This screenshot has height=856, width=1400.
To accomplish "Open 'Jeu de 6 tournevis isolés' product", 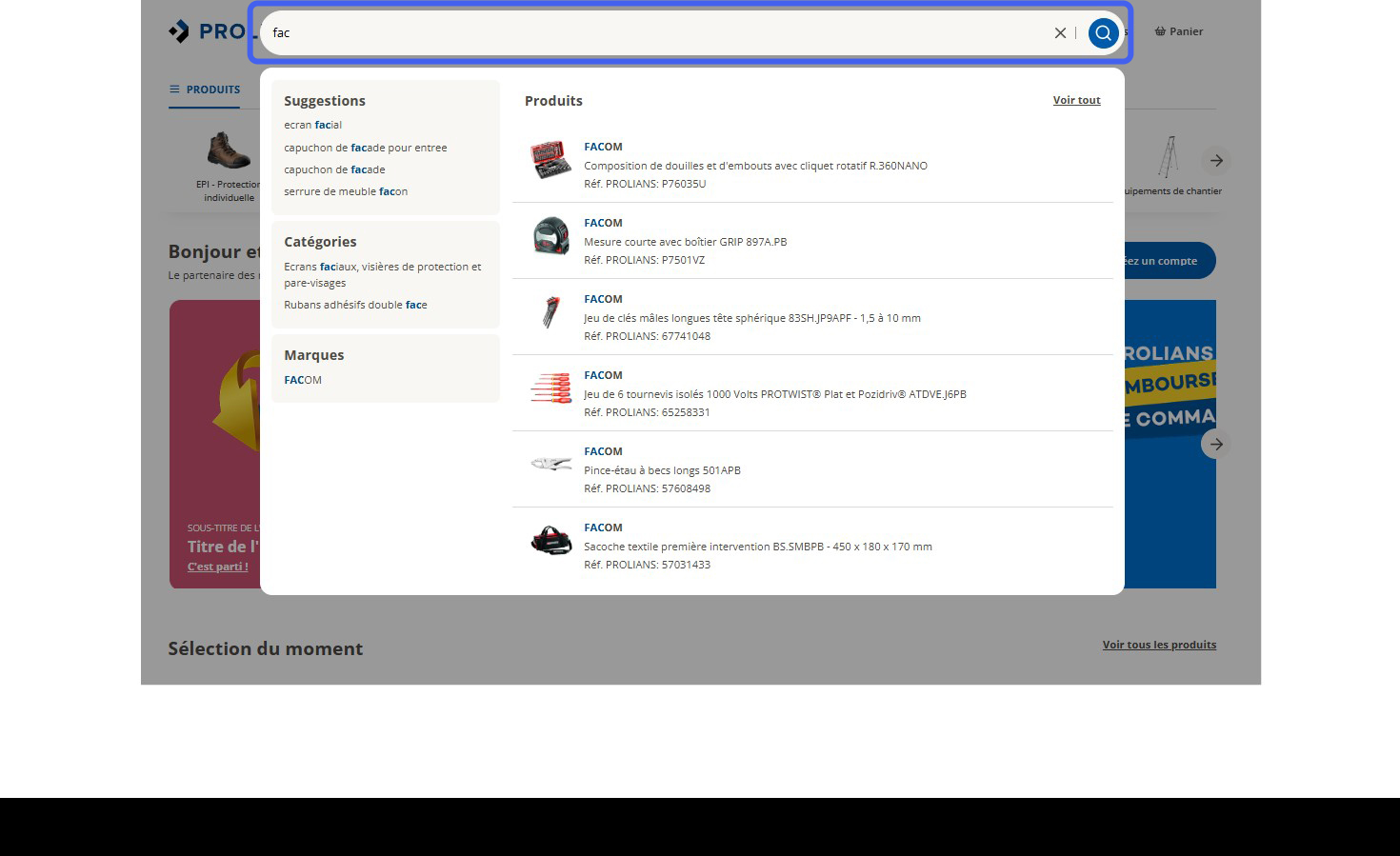I will (774, 394).
